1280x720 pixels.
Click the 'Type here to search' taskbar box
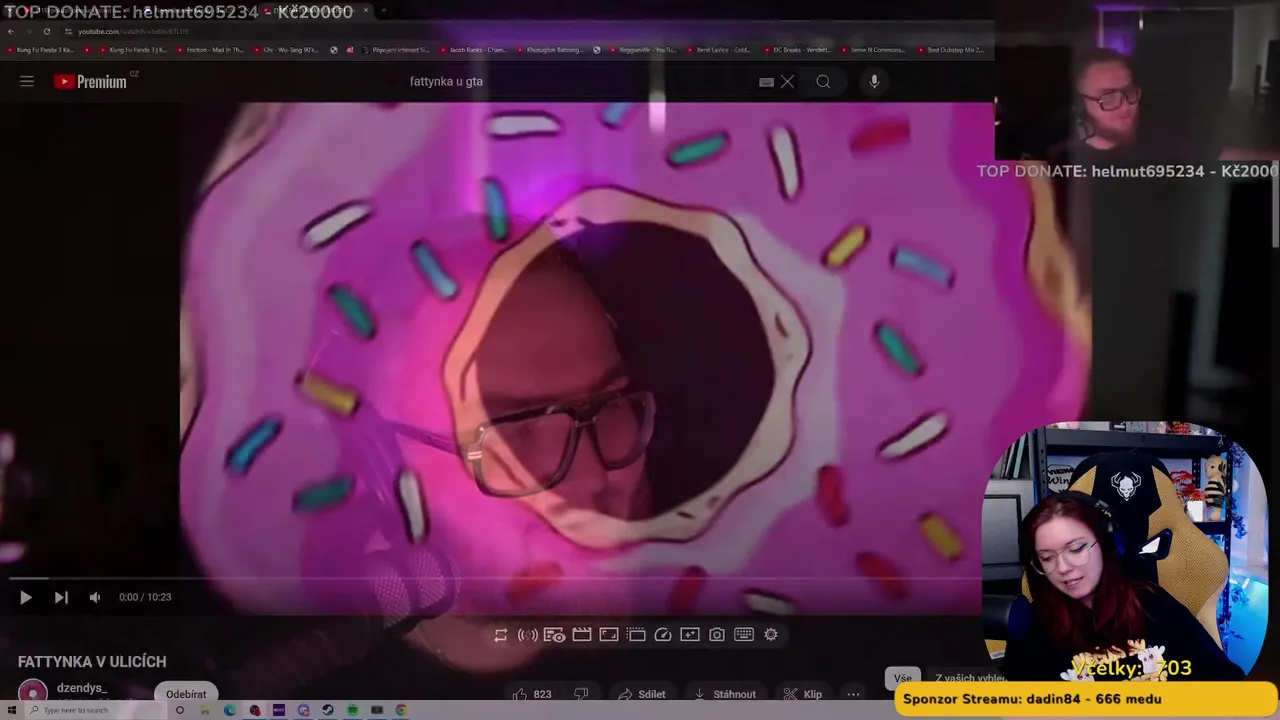[96, 710]
